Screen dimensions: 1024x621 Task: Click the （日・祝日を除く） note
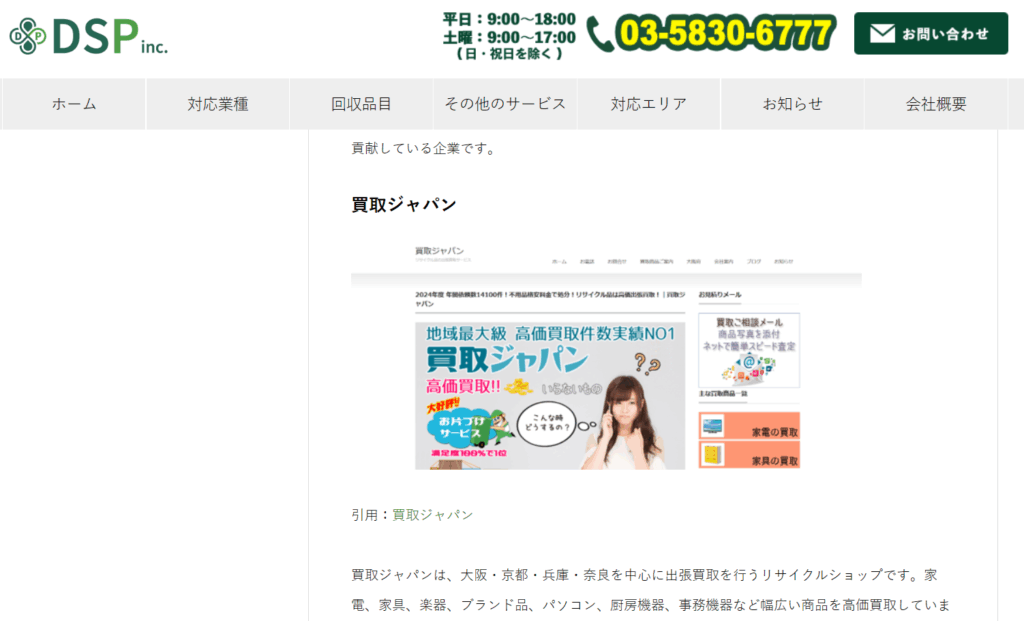click(x=509, y=54)
